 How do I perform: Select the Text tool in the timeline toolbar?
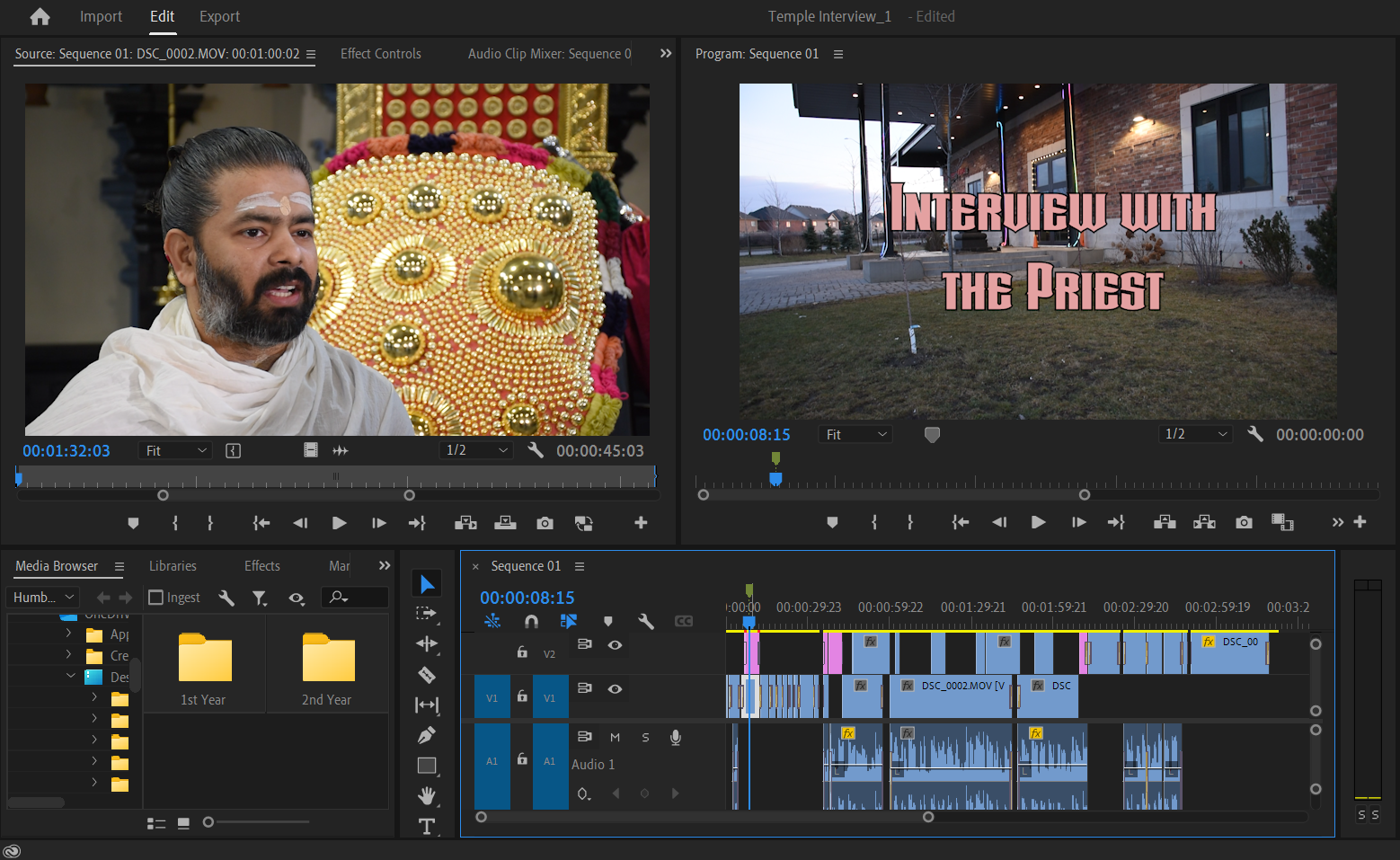[427, 826]
